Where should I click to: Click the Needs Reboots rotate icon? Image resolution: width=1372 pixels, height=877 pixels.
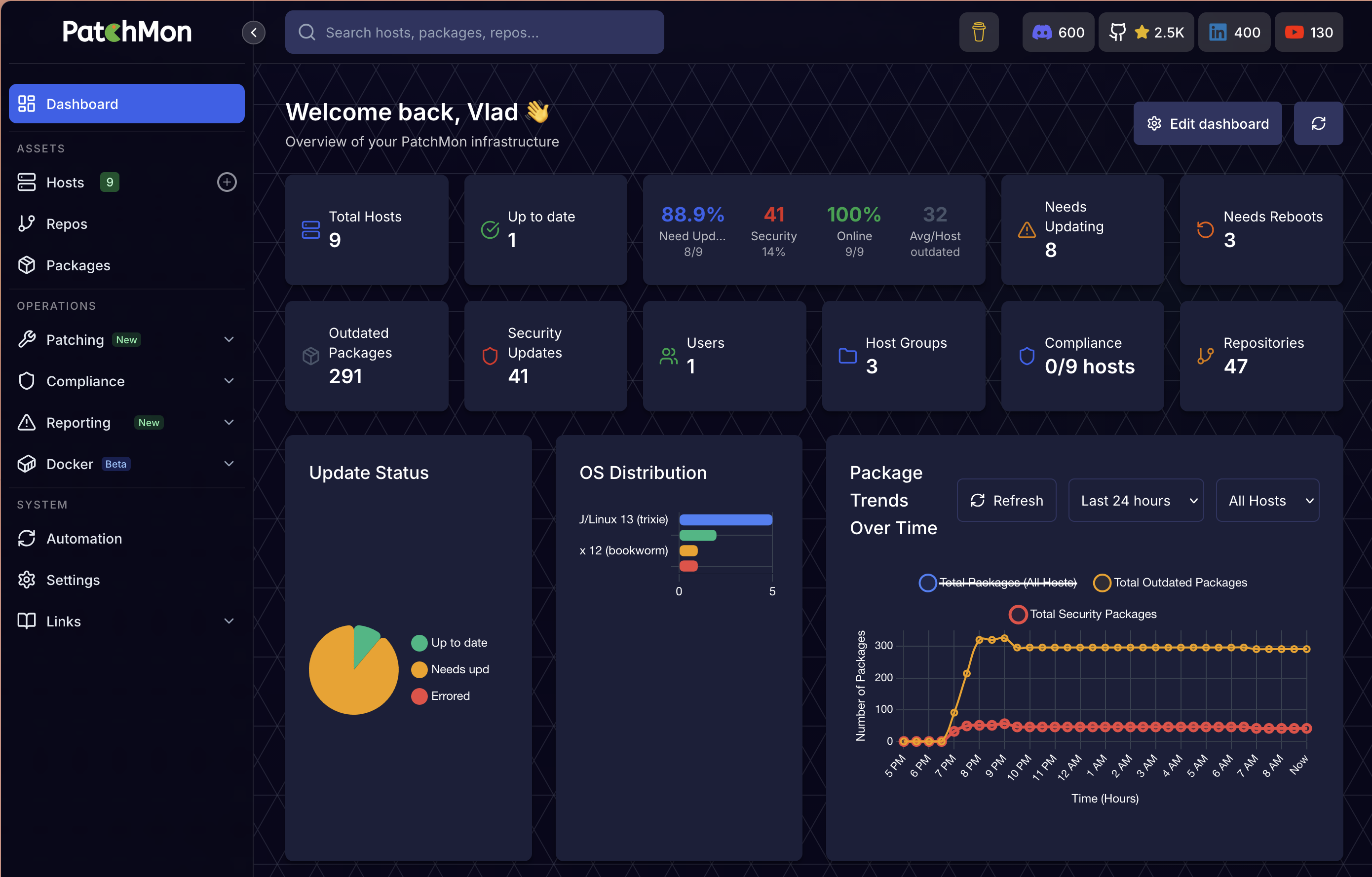coord(1206,229)
